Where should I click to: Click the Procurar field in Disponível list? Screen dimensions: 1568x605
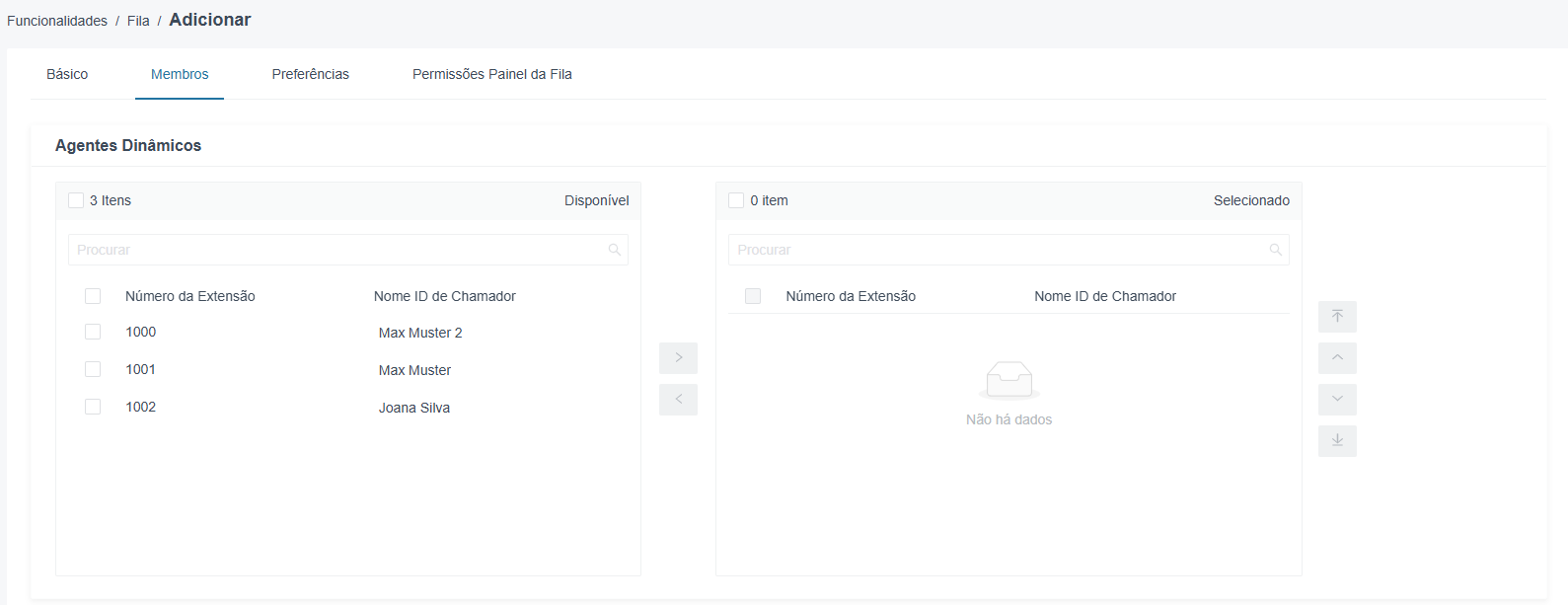point(348,250)
